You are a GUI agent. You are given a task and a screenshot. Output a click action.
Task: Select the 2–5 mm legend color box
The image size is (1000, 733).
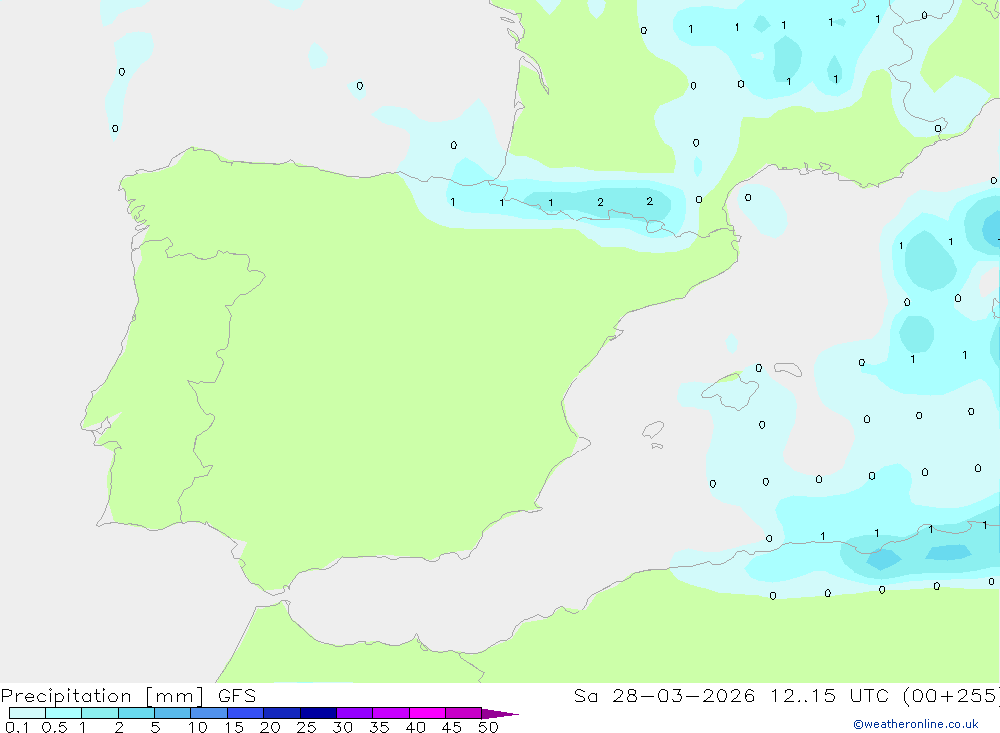[136, 713]
